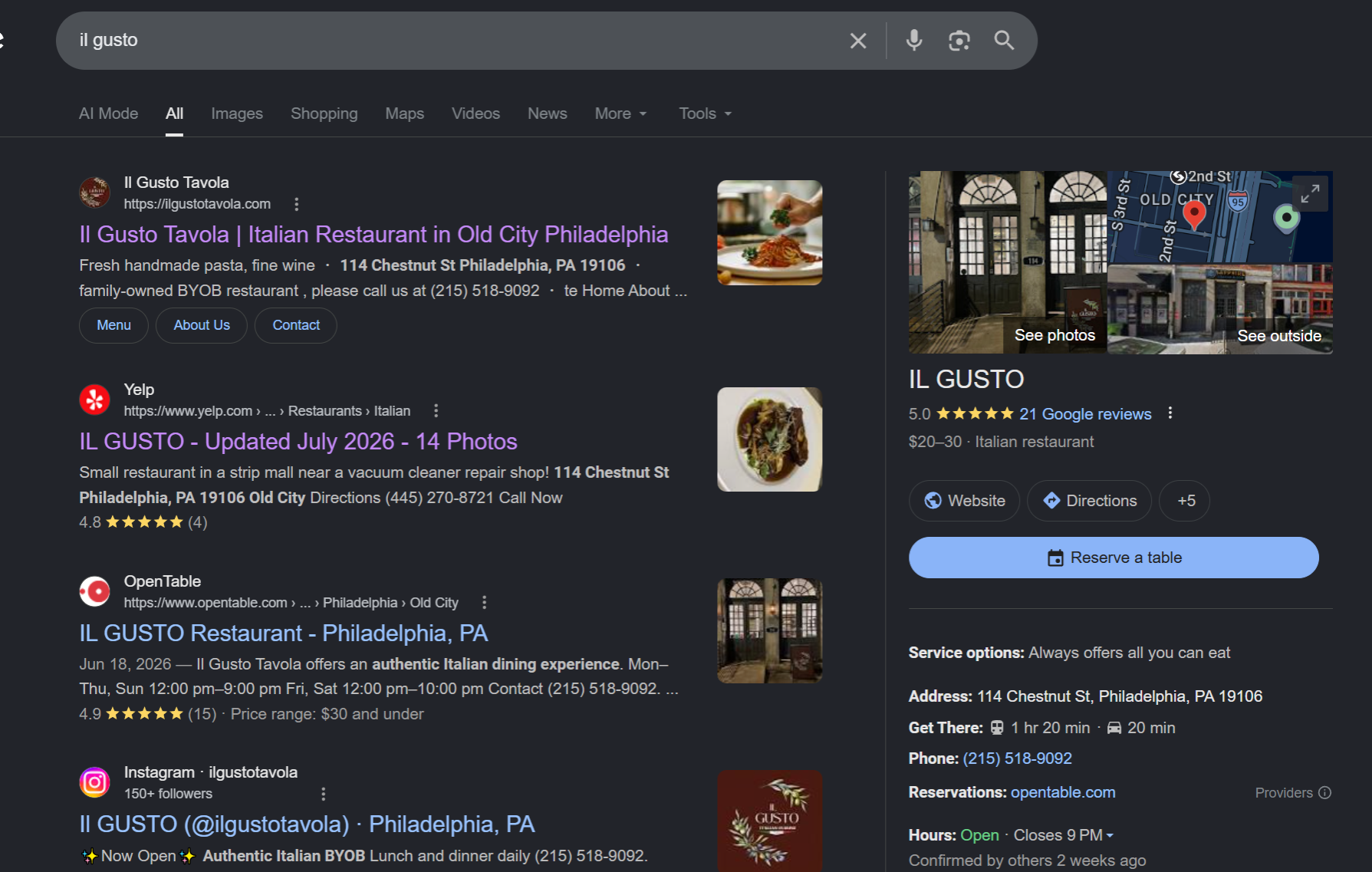Image resolution: width=1372 pixels, height=872 pixels.
Task: Click the Providers text link
Action: pos(1284,793)
